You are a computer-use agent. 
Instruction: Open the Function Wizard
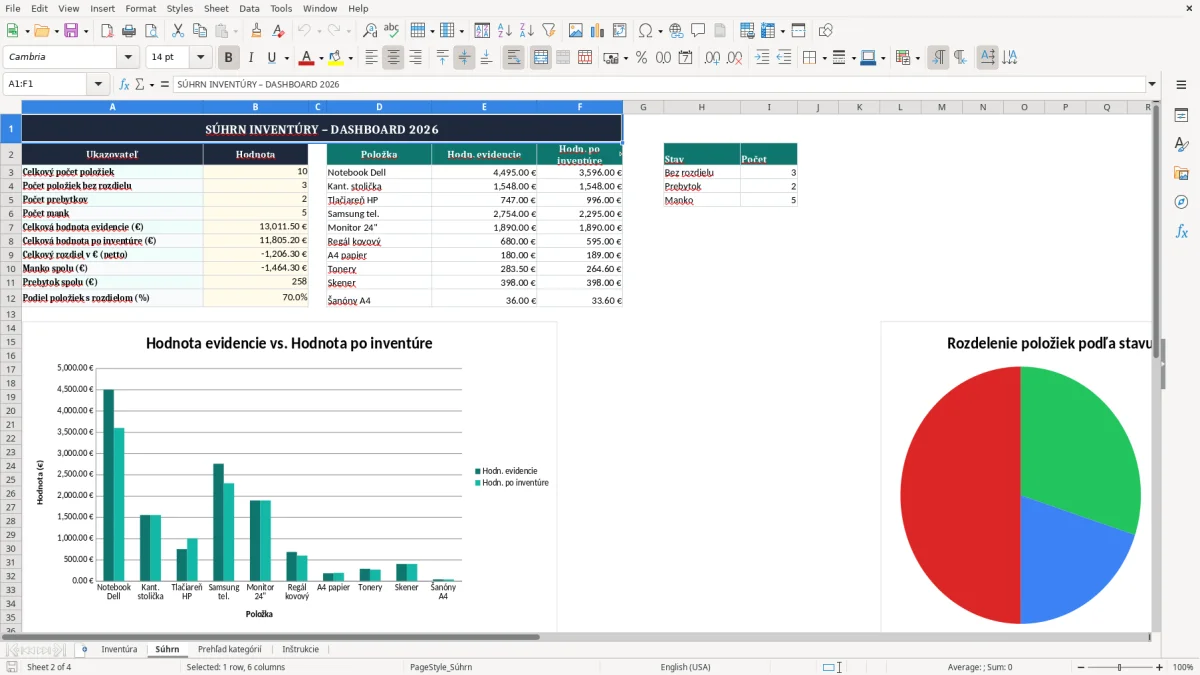point(125,84)
